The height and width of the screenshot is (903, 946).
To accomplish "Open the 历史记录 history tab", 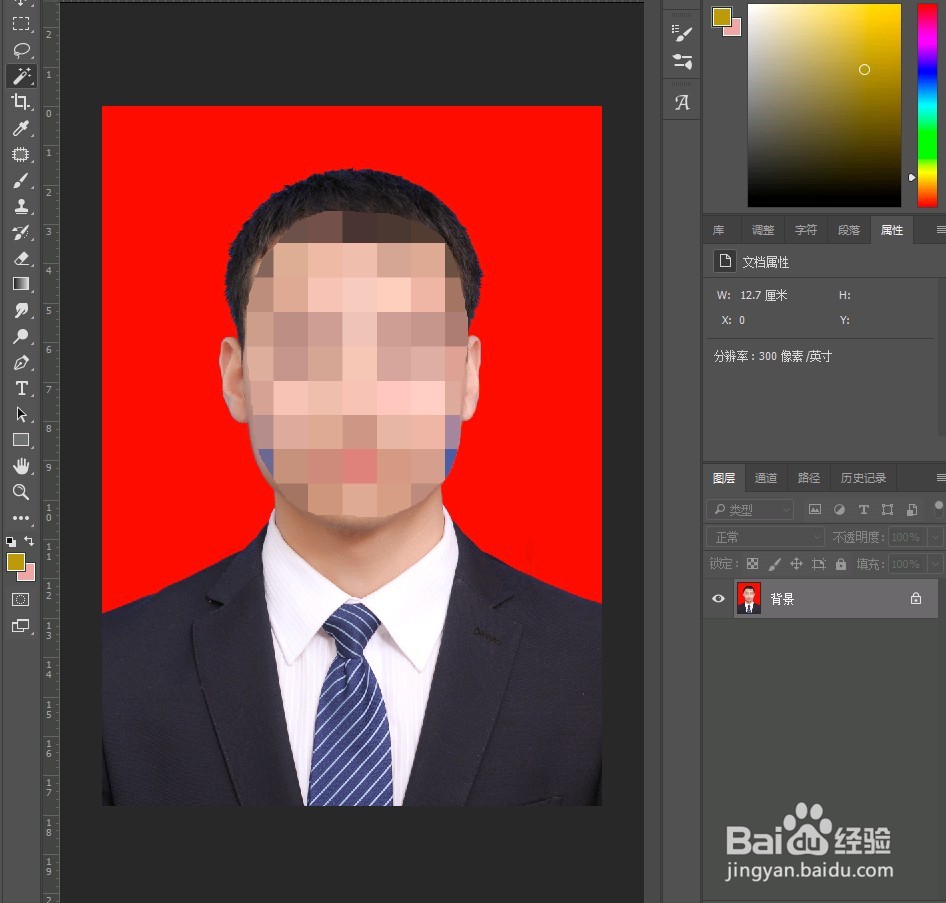I will [863, 477].
